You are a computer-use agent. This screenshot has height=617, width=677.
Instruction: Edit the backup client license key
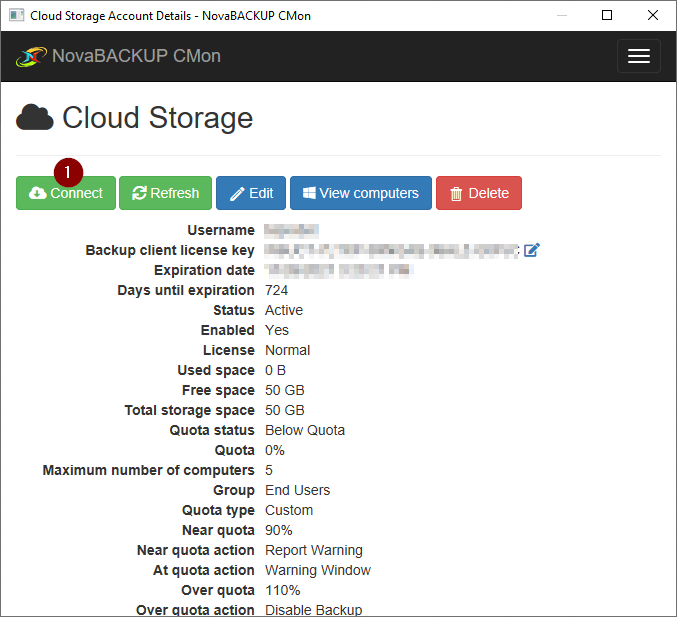click(531, 250)
